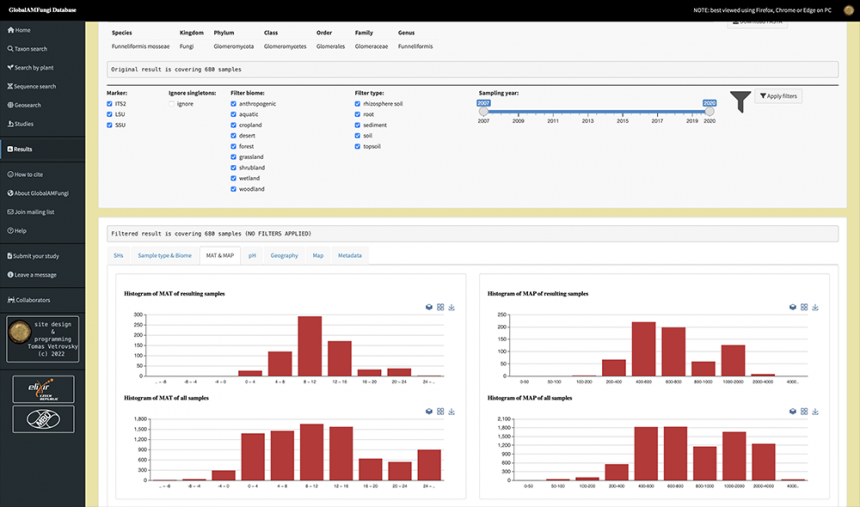The image size is (860, 507).
Task: Click the Taxon search magnifier icon
Action: (x=10, y=49)
